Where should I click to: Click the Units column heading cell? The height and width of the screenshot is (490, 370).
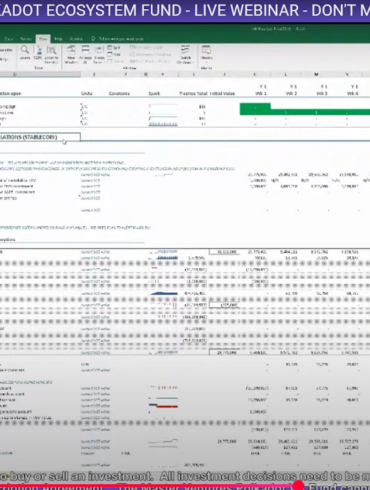[87, 94]
